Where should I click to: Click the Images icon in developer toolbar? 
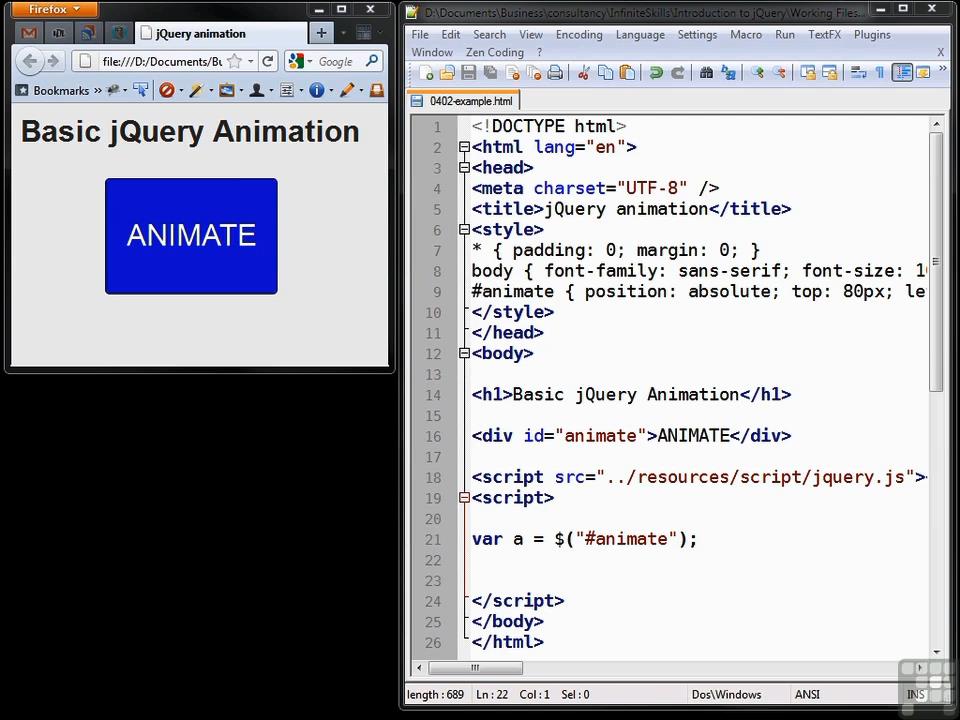pyautogui.click(x=227, y=91)
